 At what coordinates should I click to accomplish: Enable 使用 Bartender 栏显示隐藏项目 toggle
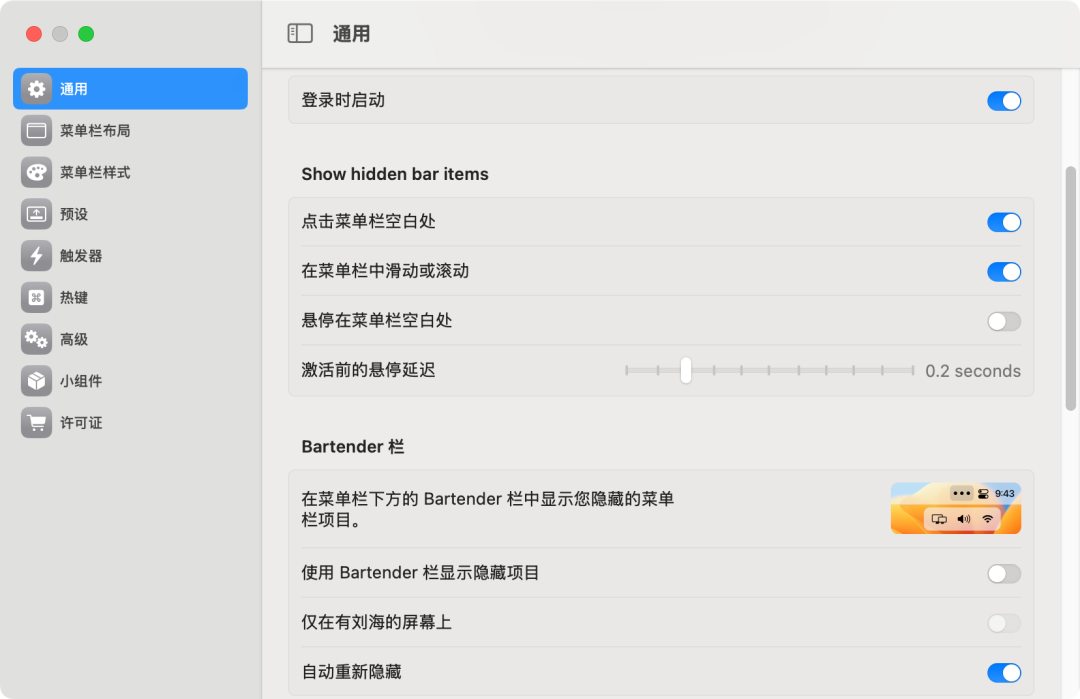(x=1004, y=573)
